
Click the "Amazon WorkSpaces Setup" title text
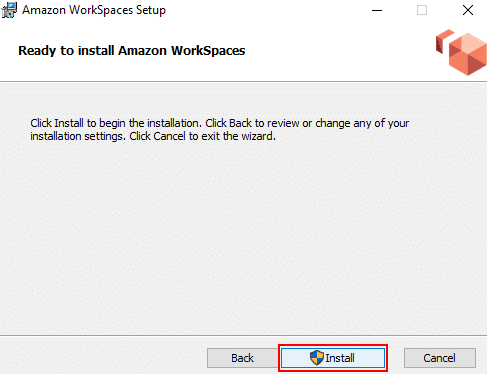point(94,10)
